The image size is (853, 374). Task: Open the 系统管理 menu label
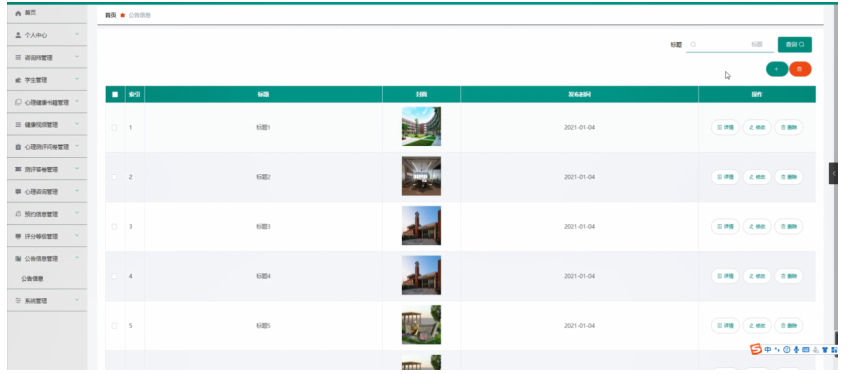pyautogui.click(x=35, y=301)
